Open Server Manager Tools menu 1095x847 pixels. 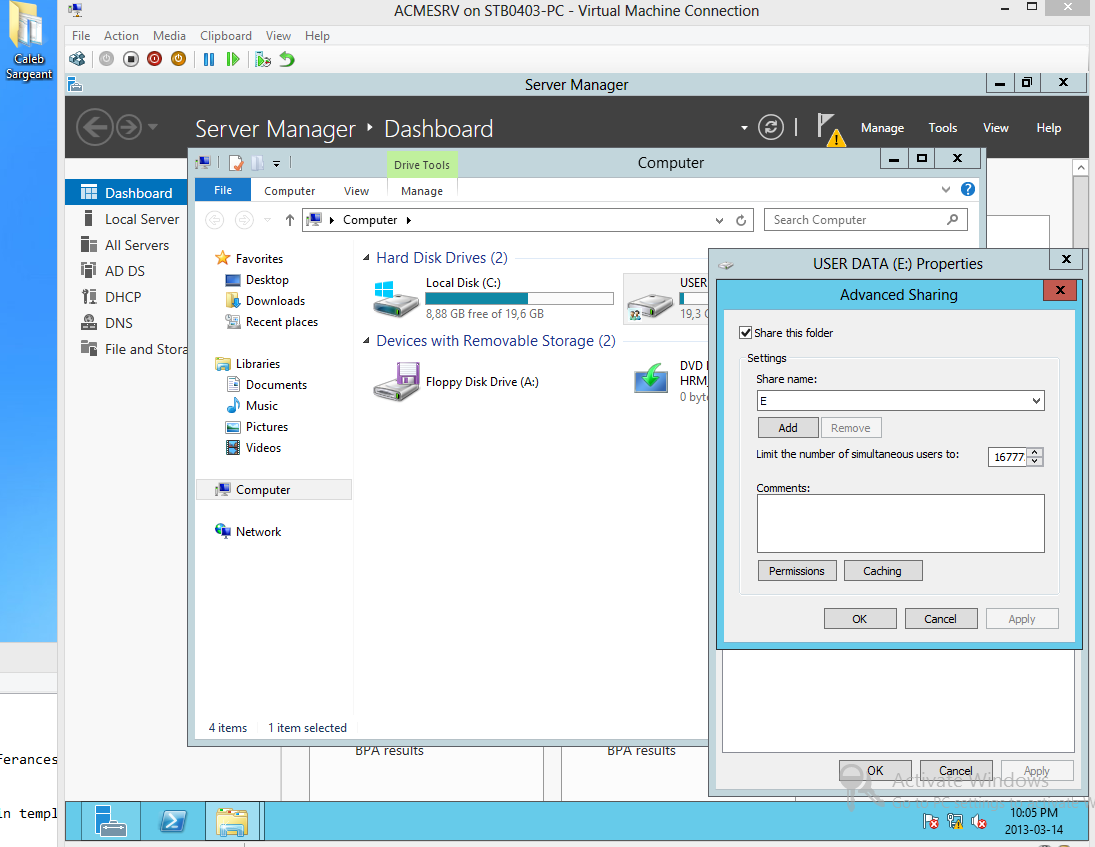pos(943,128)
